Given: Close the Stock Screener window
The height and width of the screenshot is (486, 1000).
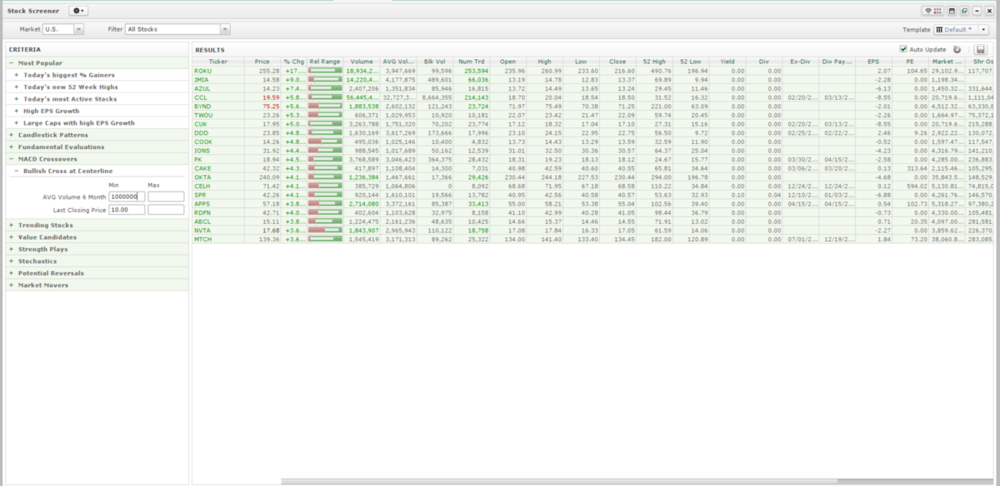Looking at the screenshot, I should (x=989, y=11).
